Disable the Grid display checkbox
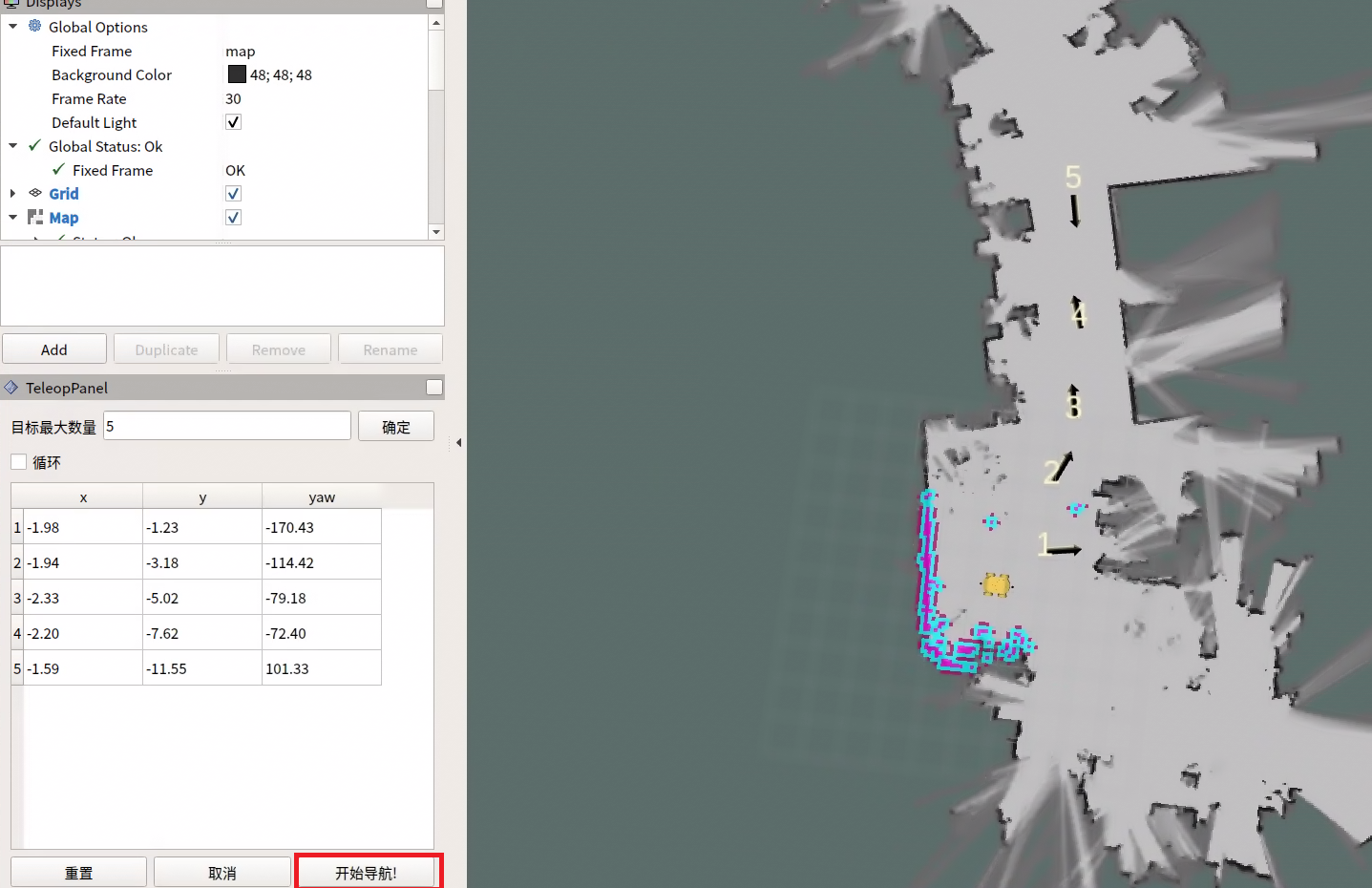The height and width of the screenshot is (888, 1372). pyautogui.click(x=233, y=194)
